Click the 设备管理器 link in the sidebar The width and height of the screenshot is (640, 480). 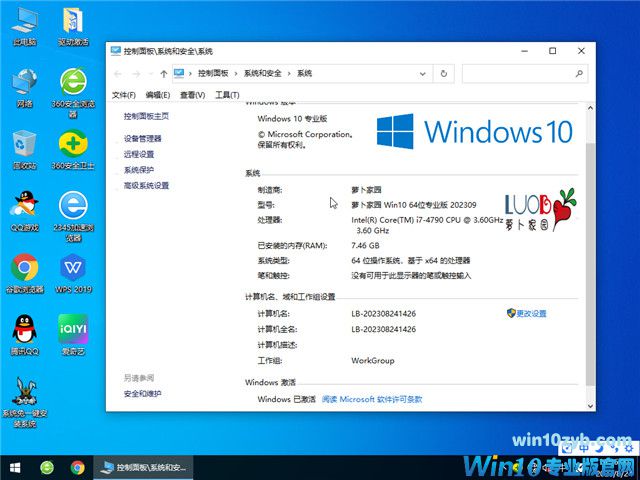(143, 138)
